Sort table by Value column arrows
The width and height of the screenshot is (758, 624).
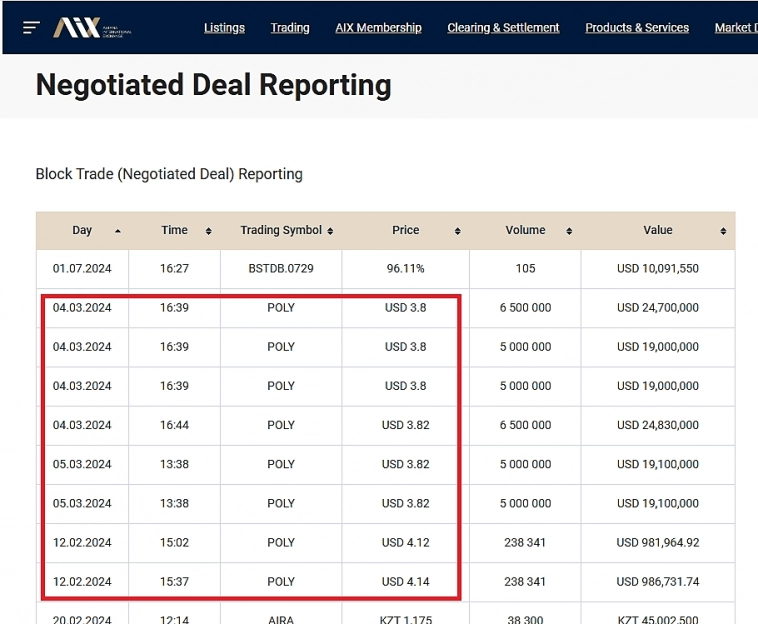click(723, 231)
